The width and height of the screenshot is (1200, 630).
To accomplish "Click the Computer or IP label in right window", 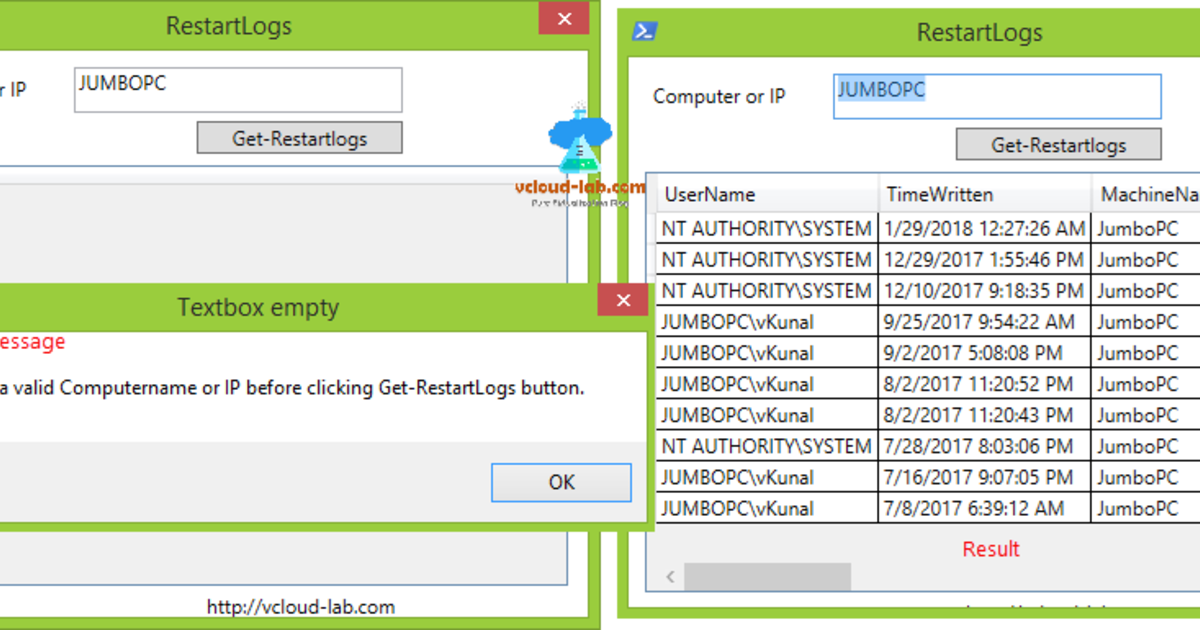I will point(719,96).
